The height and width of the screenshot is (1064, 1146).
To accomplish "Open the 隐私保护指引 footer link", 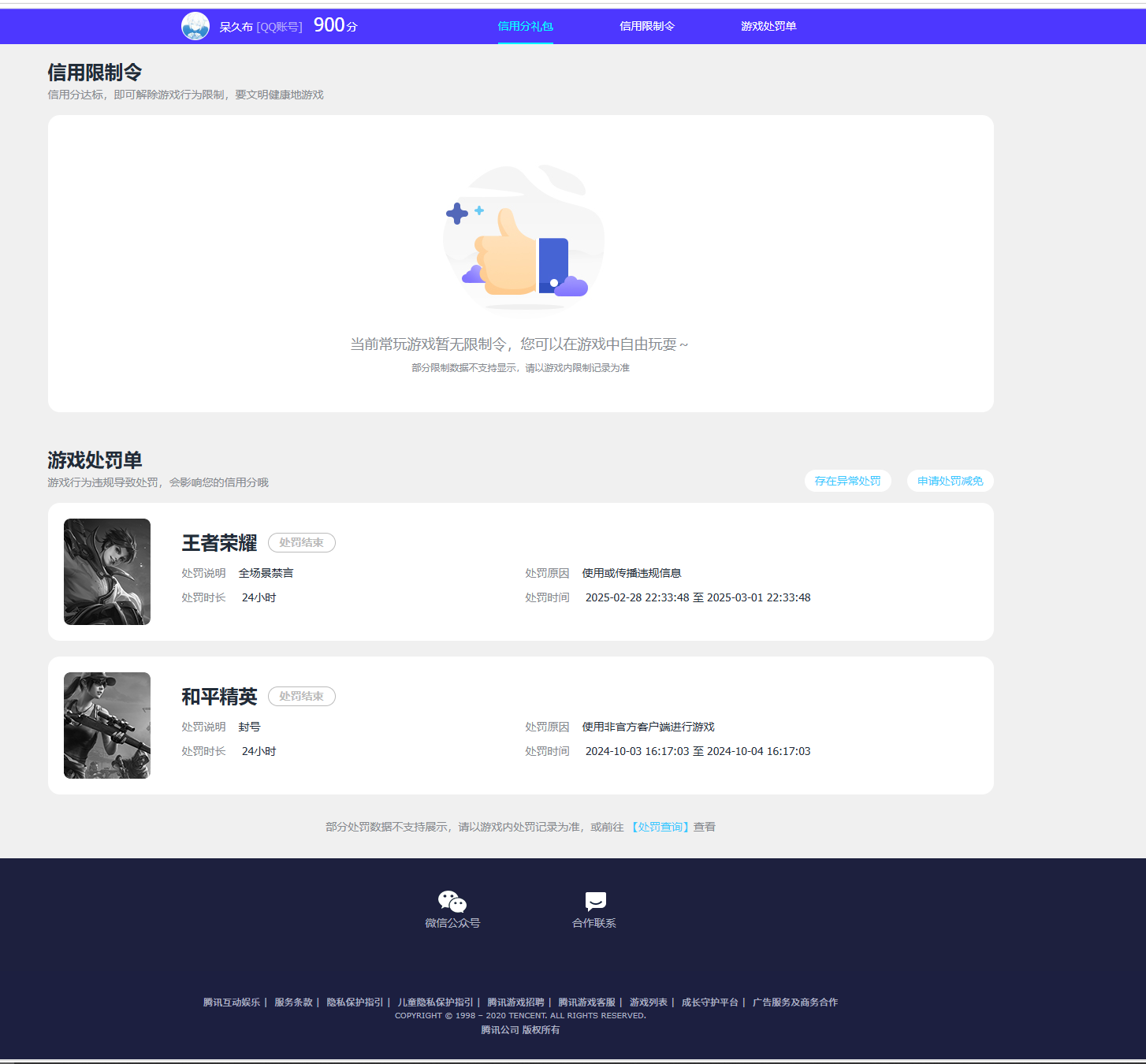I will (x=355, y=1003).
